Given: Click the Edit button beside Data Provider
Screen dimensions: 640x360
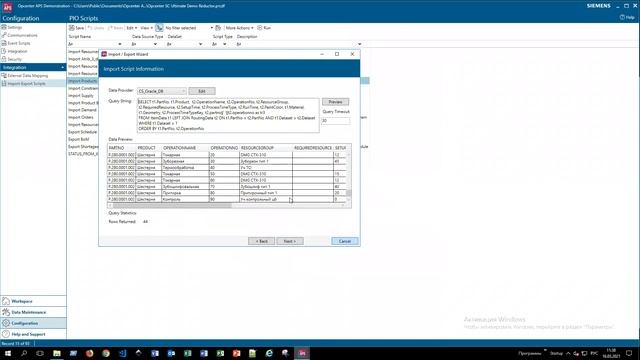Looking at the screenshot, I should tap(202, 91).
